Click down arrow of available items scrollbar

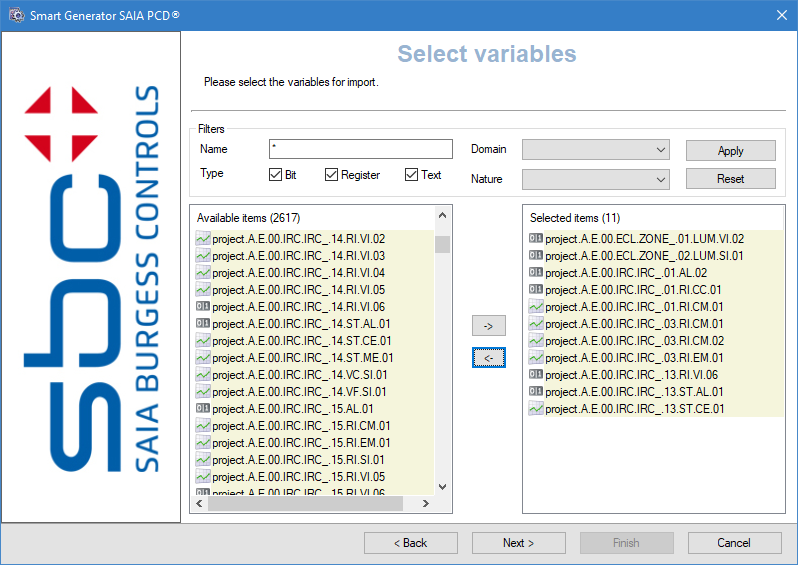(442, 486)
